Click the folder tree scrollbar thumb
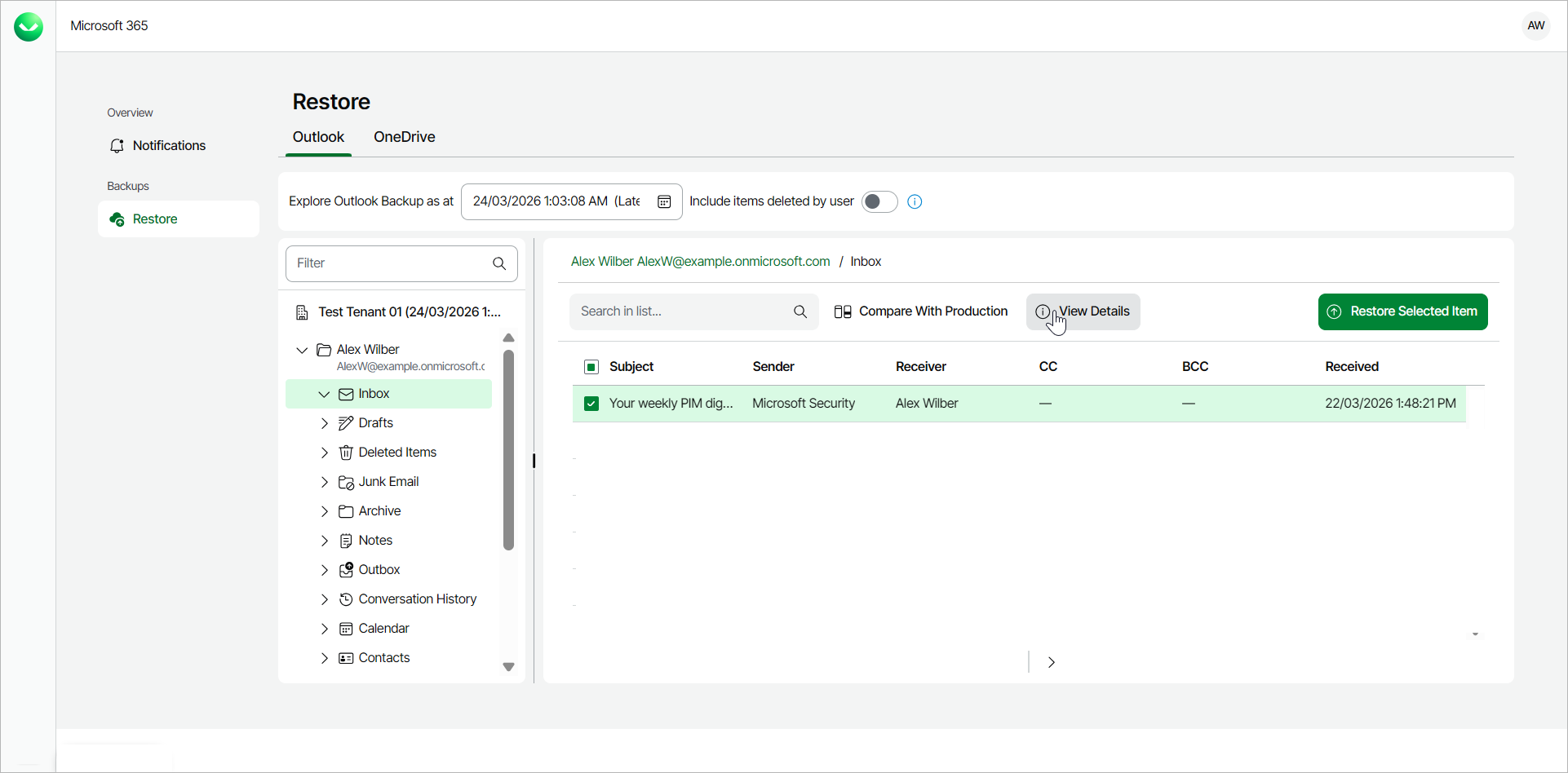This screenshot has width=1568, height=773. point(508,450)
